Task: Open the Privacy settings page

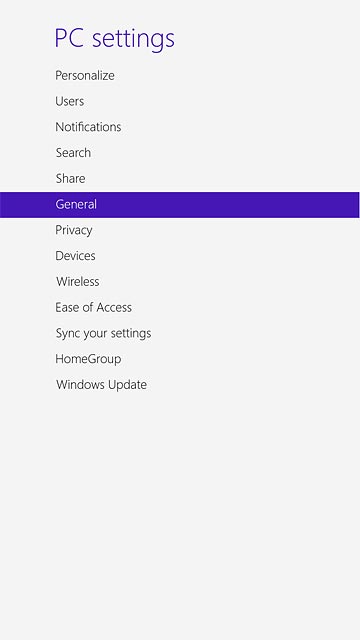Action: pos(74,230)
